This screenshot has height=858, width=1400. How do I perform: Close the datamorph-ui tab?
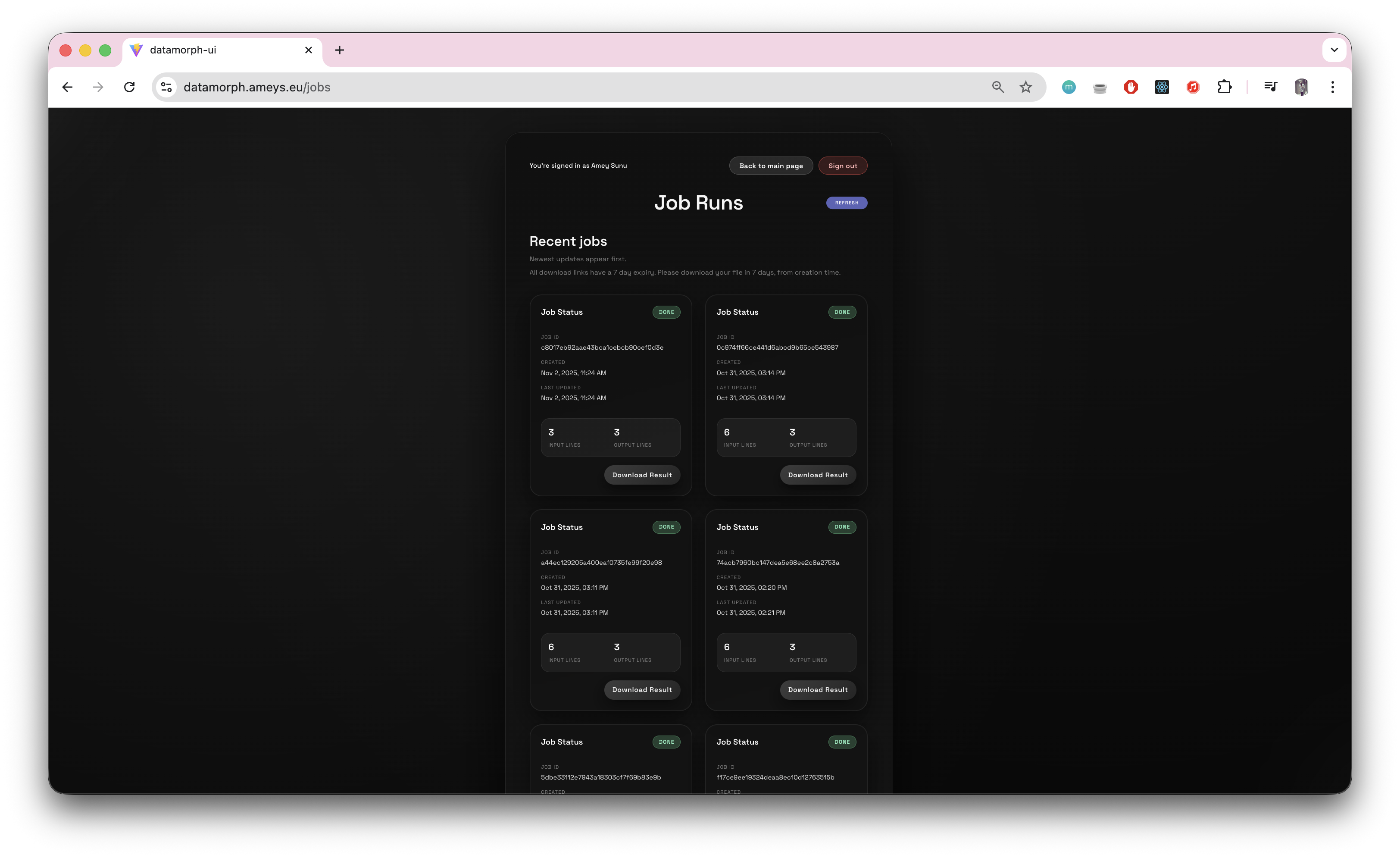(x=309, y=50)
